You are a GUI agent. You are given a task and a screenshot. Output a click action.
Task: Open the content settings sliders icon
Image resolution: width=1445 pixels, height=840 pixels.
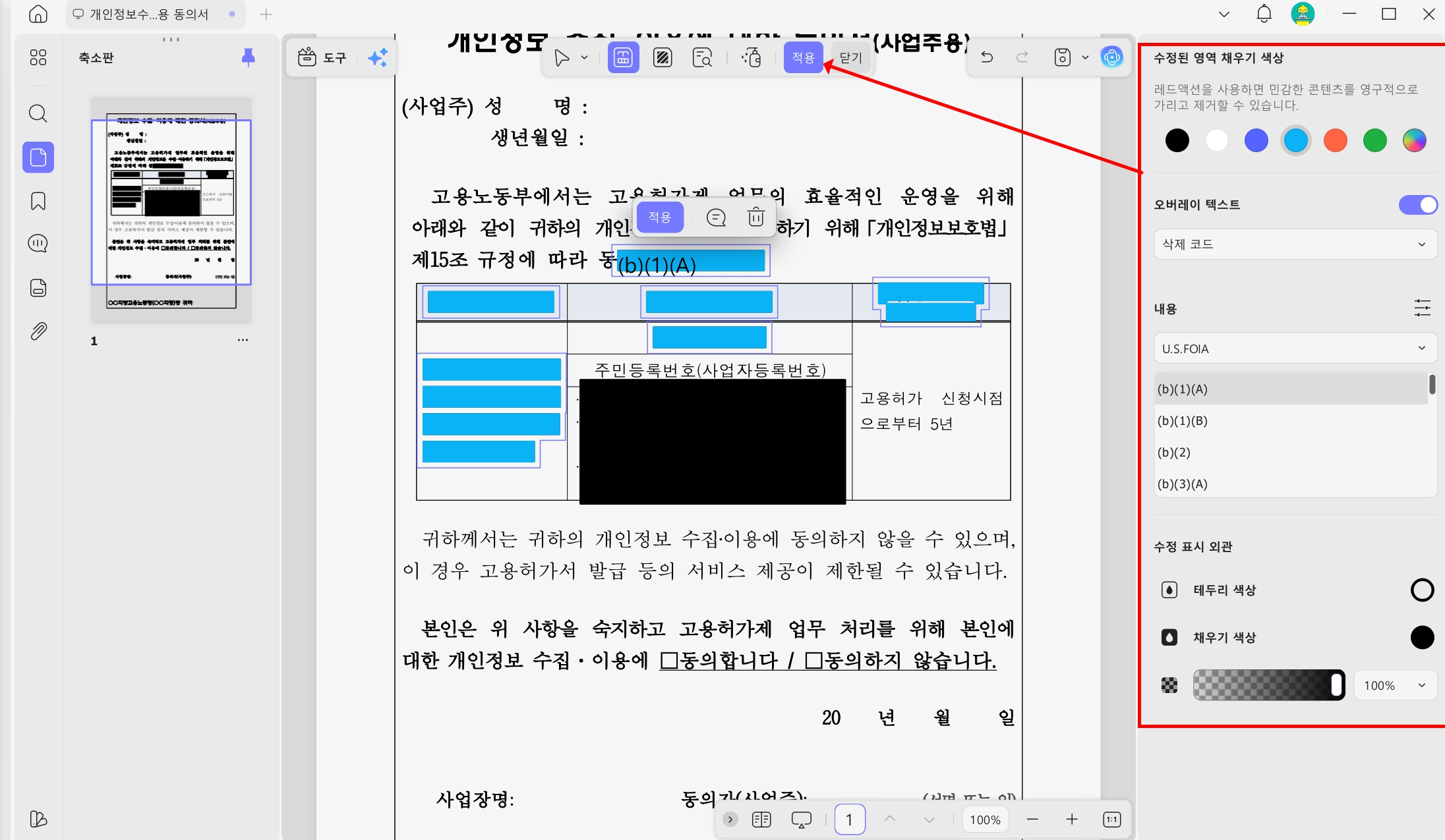tap(1422, 308)
